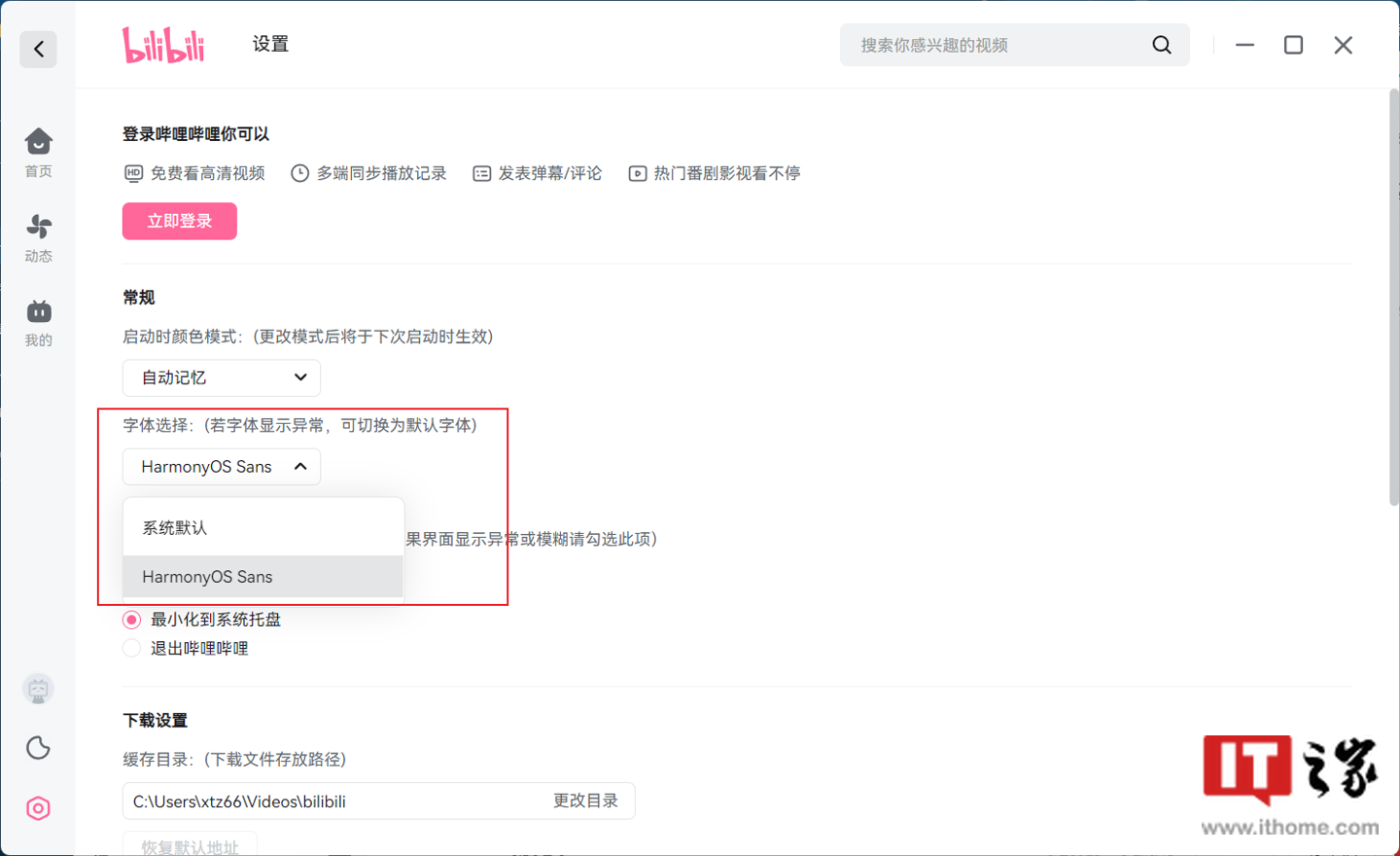Viewport: 1400px width, 856px height.
Task: Click the settings hexagon icon
Action: pos(38,808)
